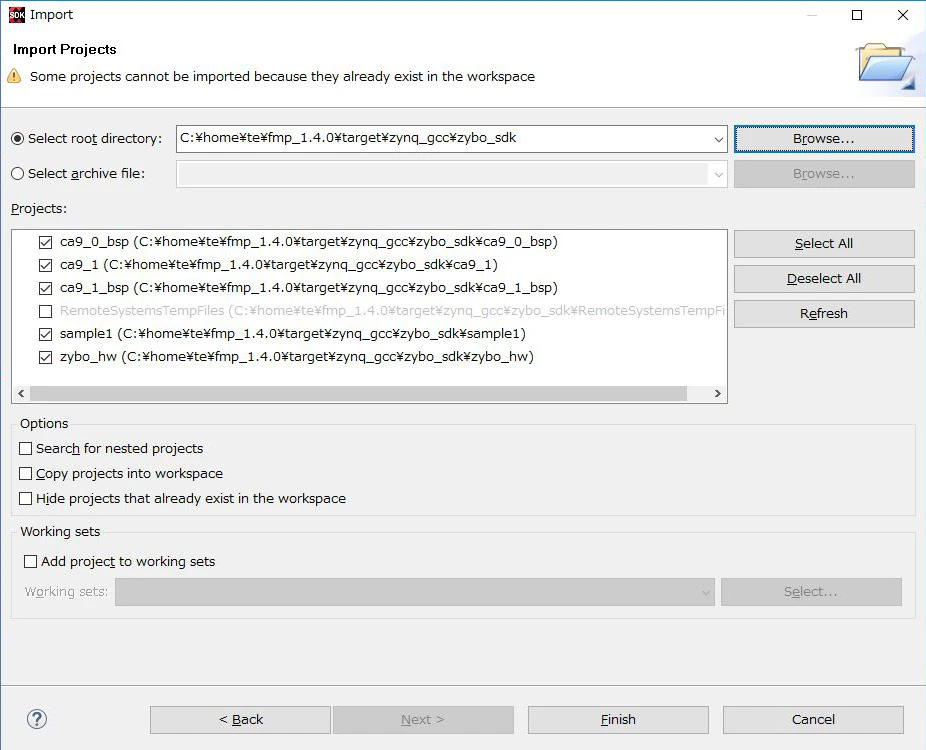
Task: Enable Copy projects into workspace option
Action: [x=25, y=474]
